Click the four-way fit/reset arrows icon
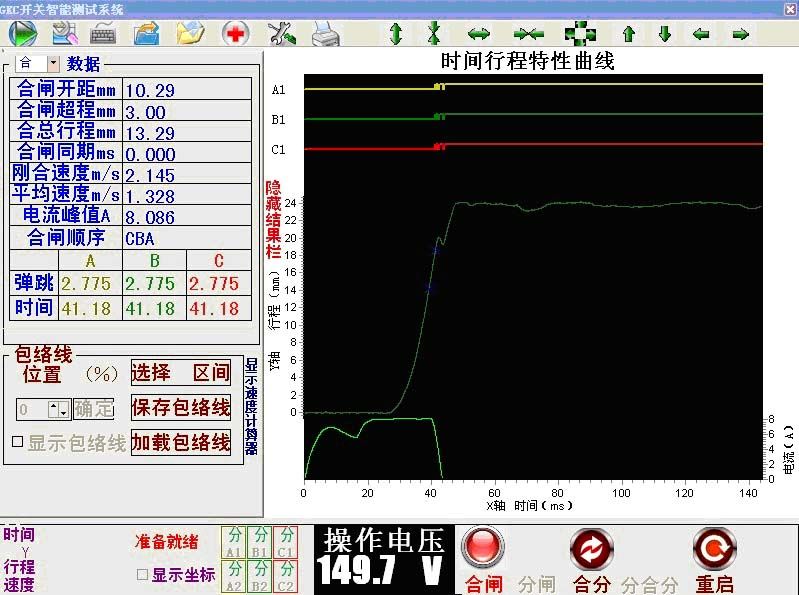The width and height of the screenshot is (799, 595). (x=580, y=34)
